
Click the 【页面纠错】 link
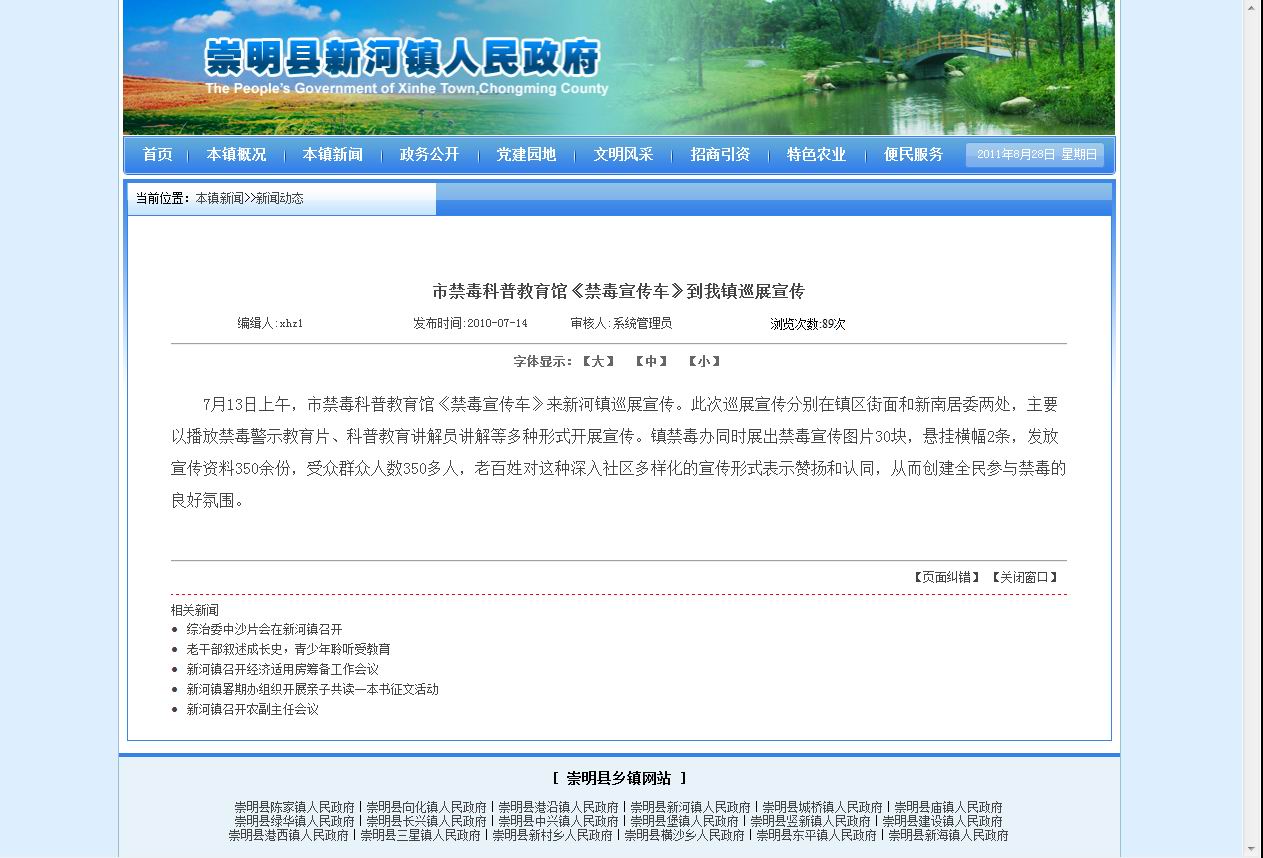(x=946, y=577)
